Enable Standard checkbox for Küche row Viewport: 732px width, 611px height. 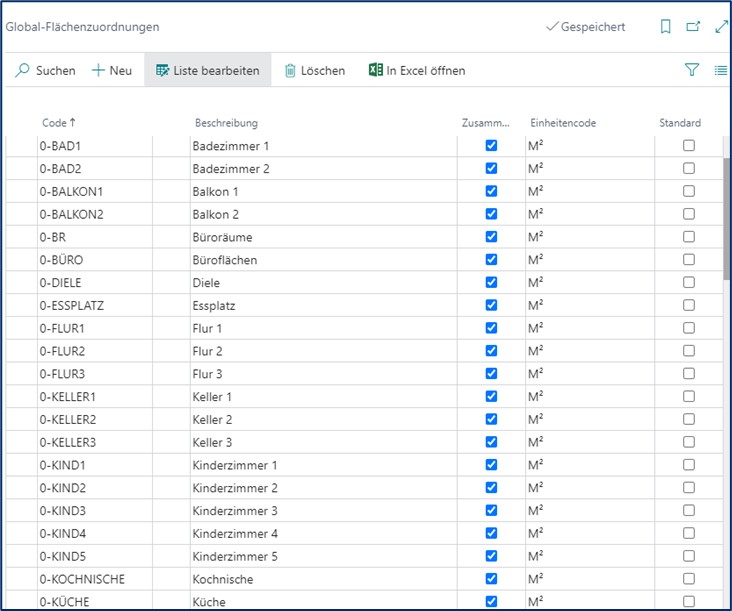[x=689, y=601]
